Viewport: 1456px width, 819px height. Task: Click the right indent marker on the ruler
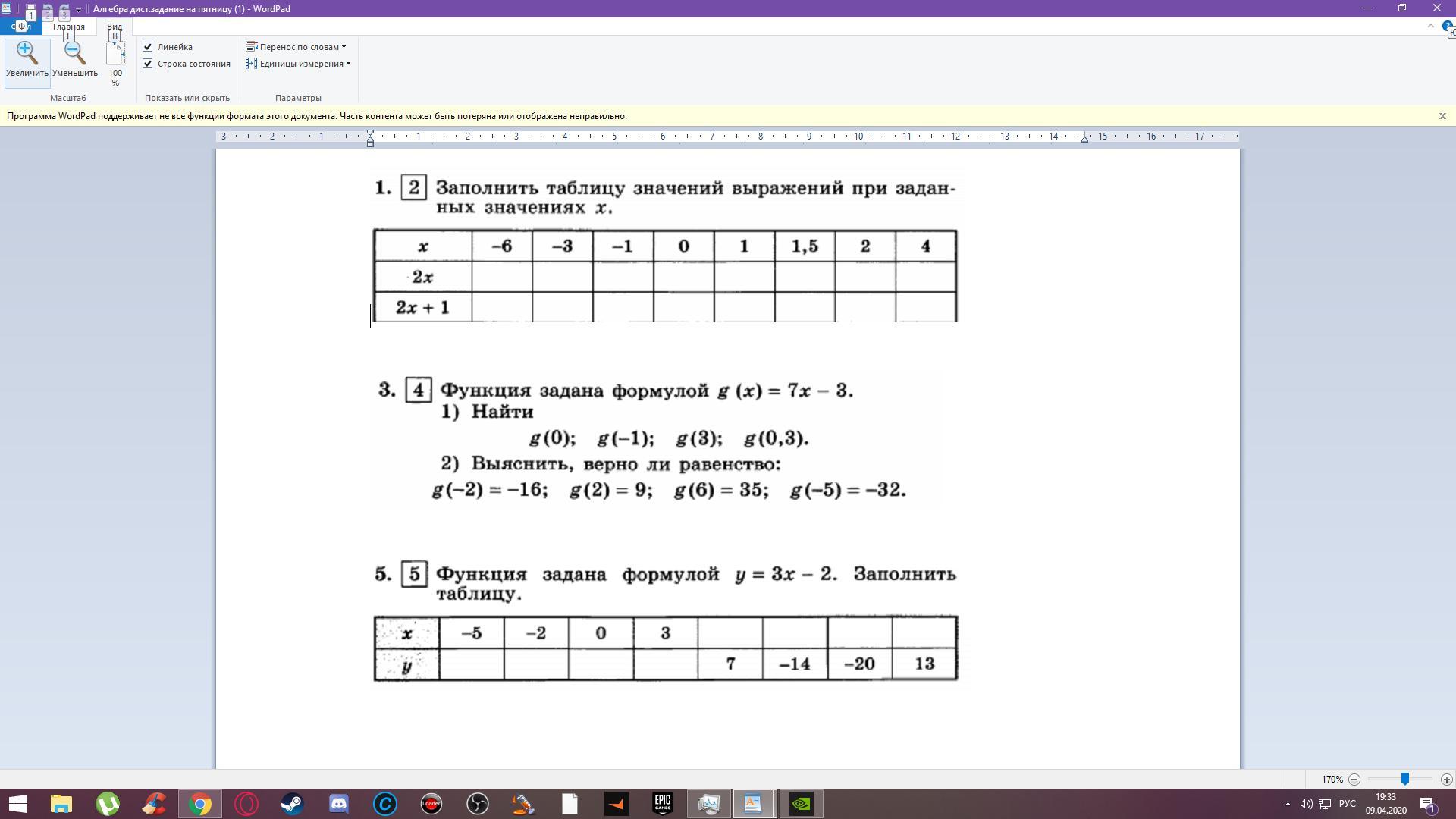pyautogui.click(x=1084, y=139)
